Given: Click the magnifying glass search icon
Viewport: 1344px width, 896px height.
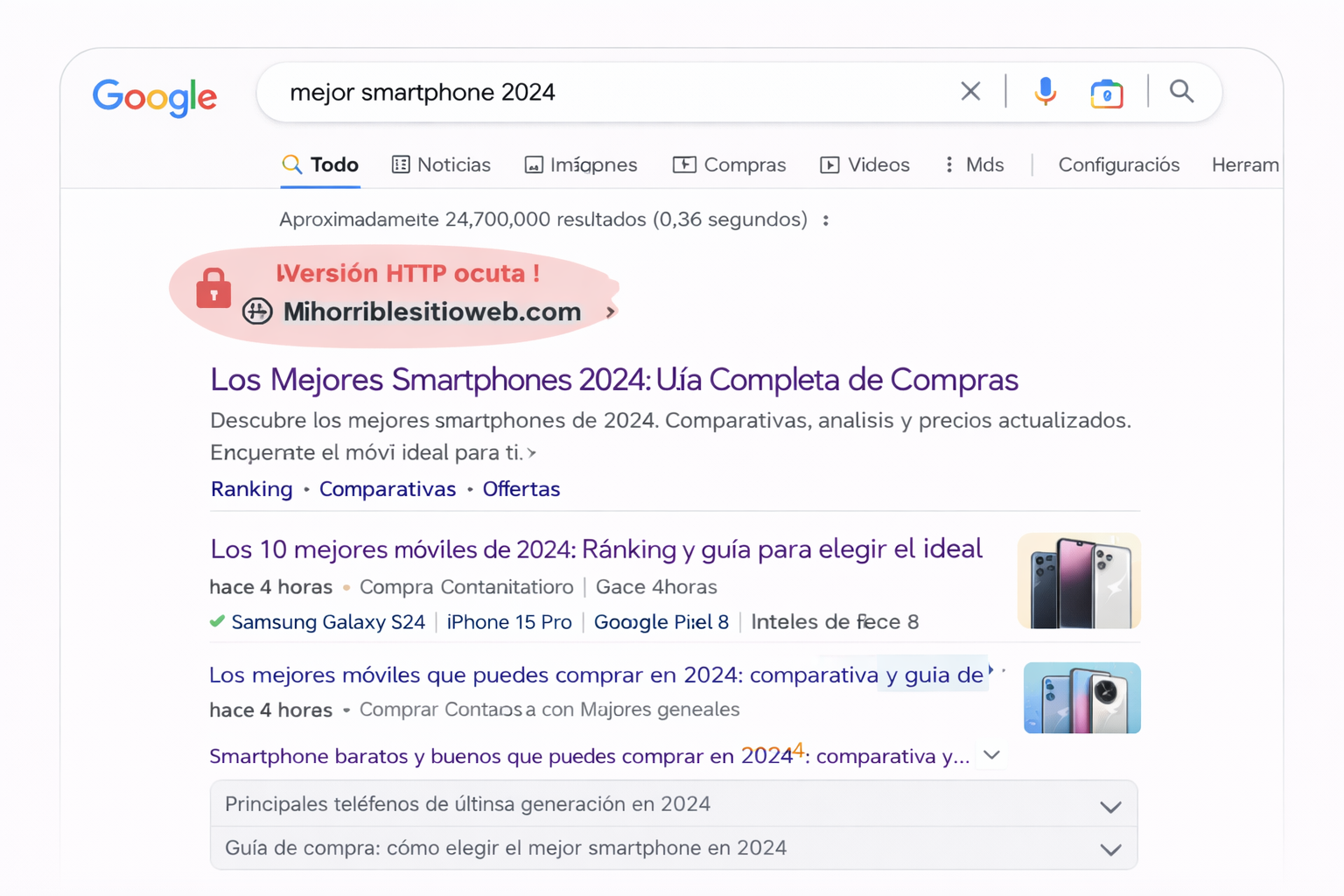Looking at the screenshot, I should point(1181,91).
